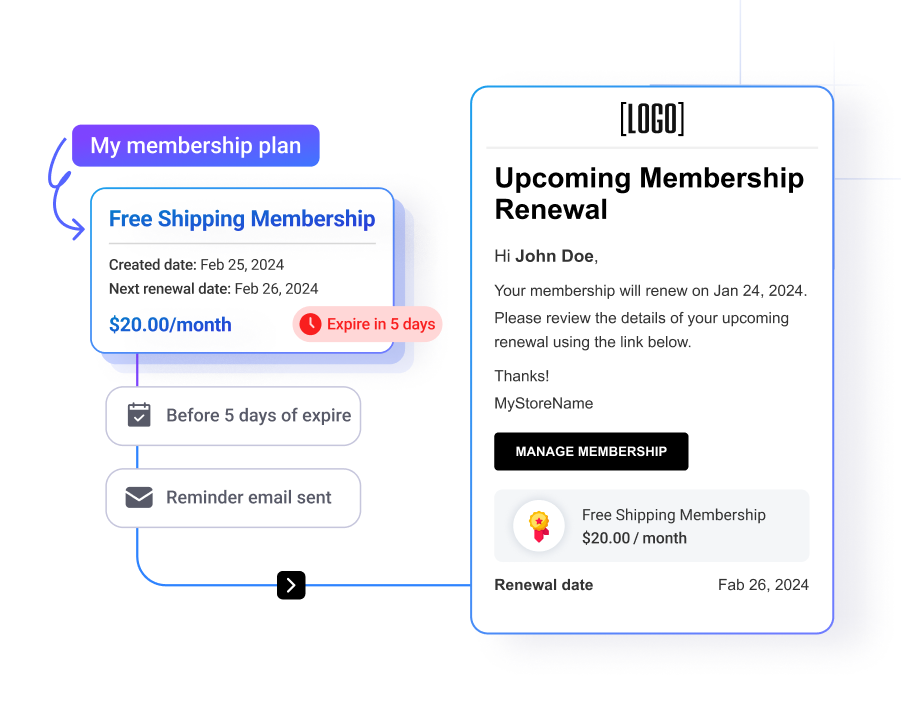Click the black chevron arrow connector
Screen dimensions: 901x720
291,585
